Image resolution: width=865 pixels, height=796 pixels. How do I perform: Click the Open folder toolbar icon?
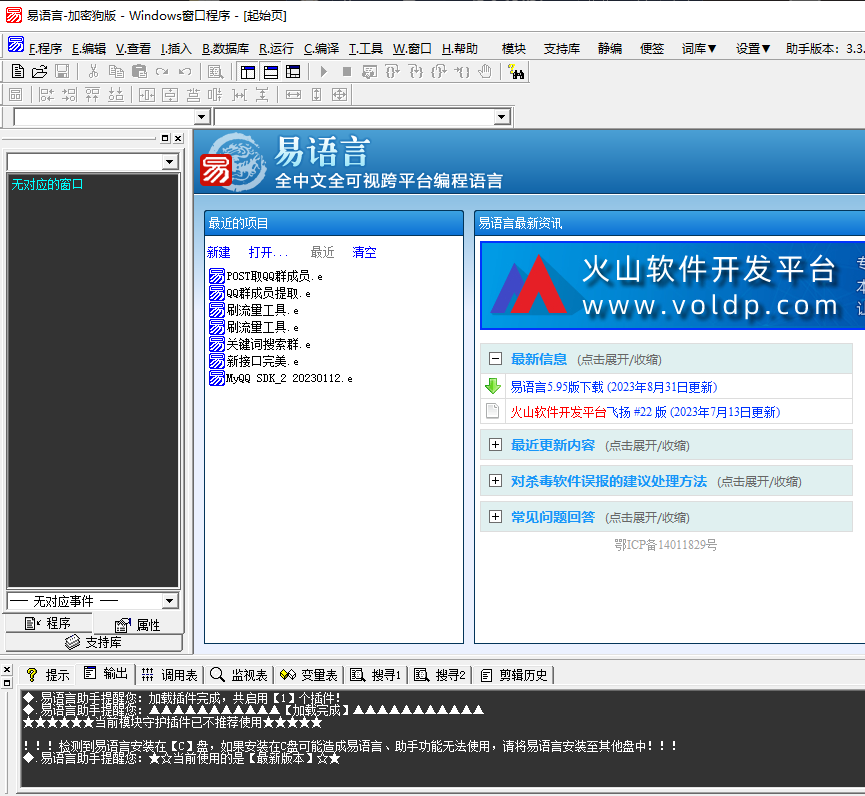click(x=39, y=72)
